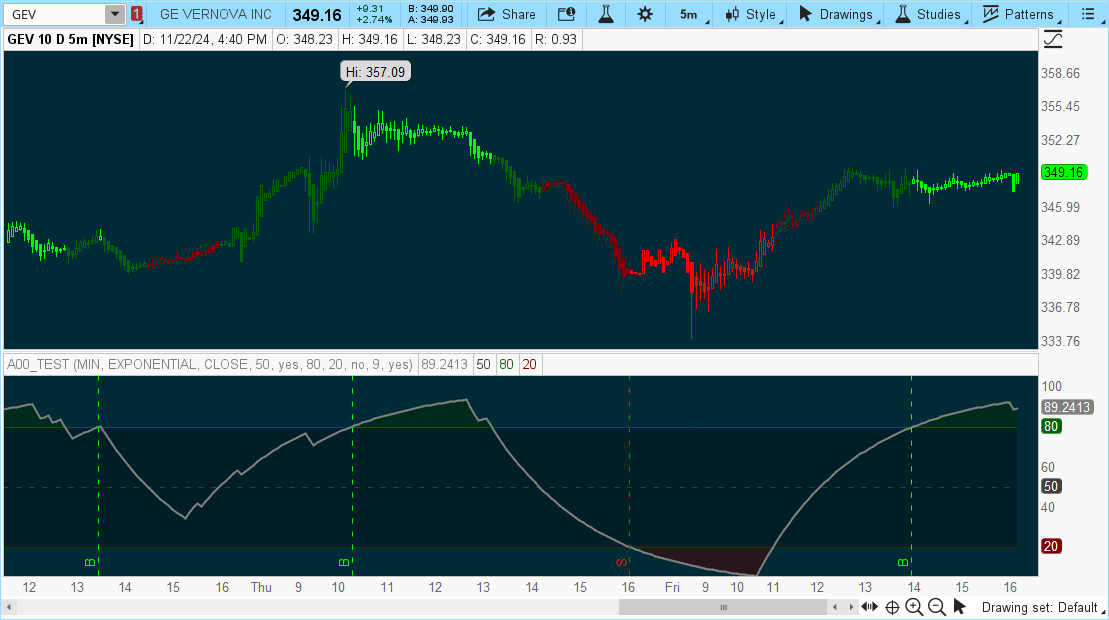Open the chart info/alert briefcase icon
This screenshot has height=620, width=1109.
[567, 14]
